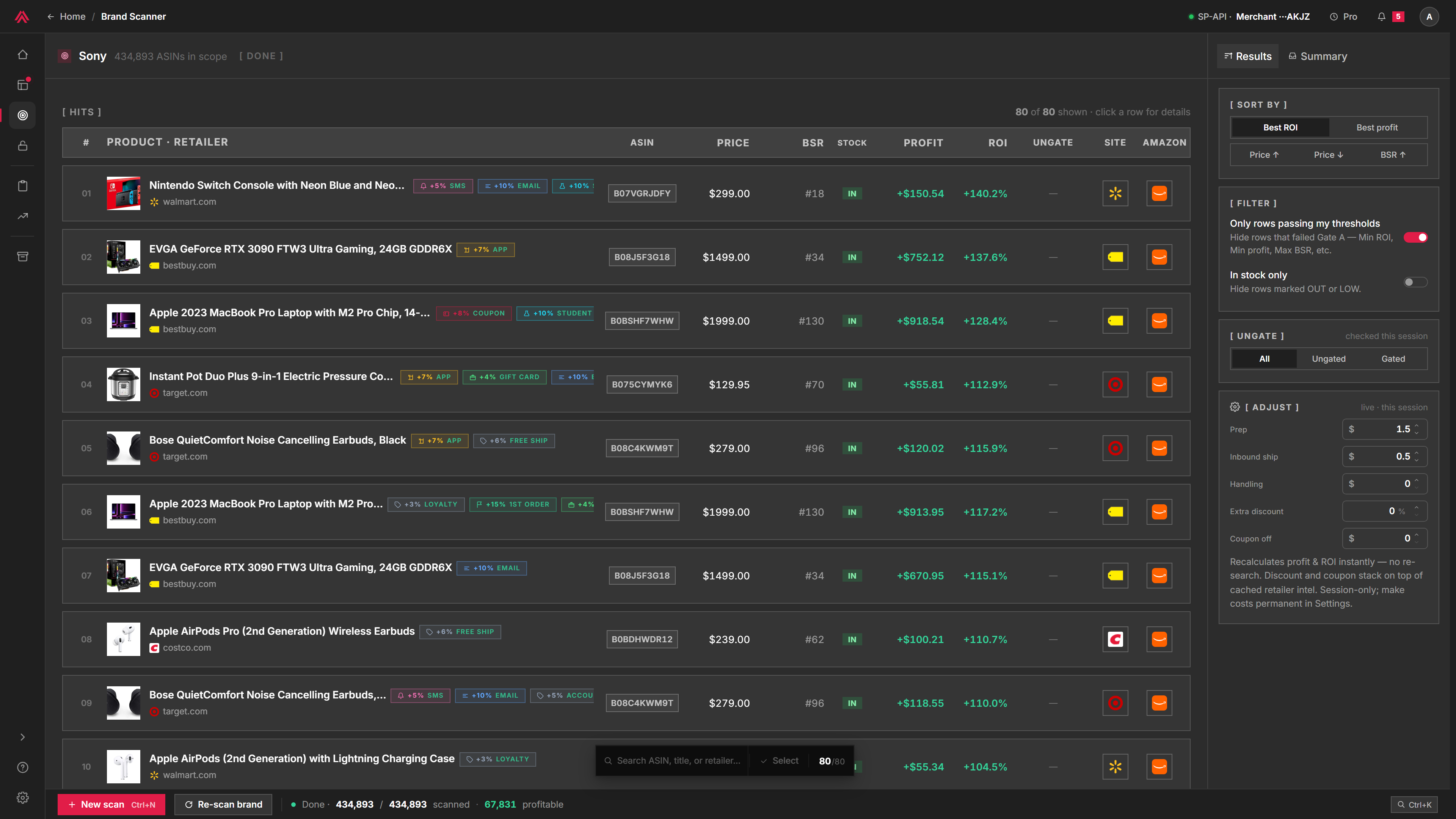Open the settings gear icon in sidebar
The height and width of the screenshot is (819, 1456).
23,797
